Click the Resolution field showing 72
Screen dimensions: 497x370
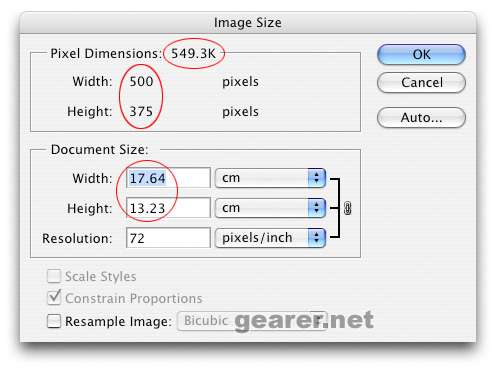point(168,238)
